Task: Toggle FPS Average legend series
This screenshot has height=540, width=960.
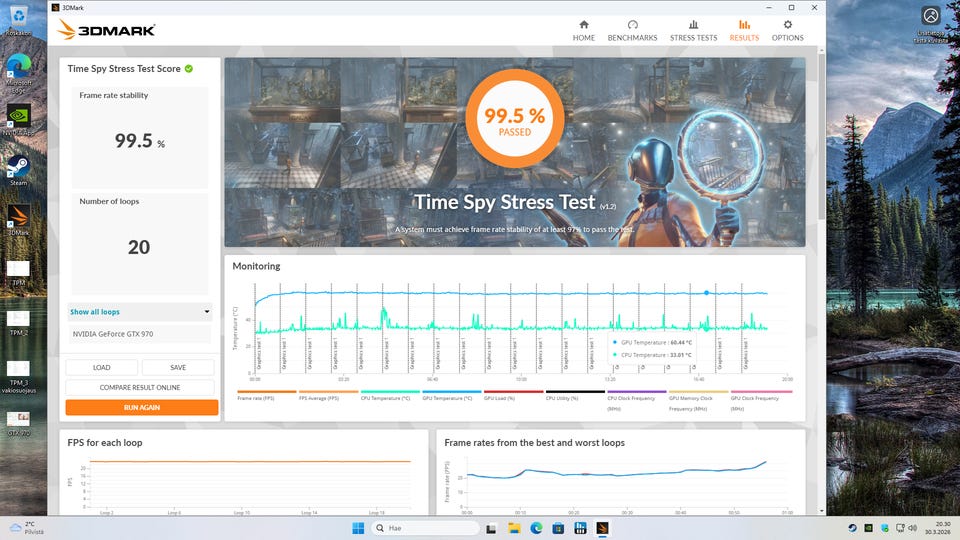Action: [x=328, y=396]
